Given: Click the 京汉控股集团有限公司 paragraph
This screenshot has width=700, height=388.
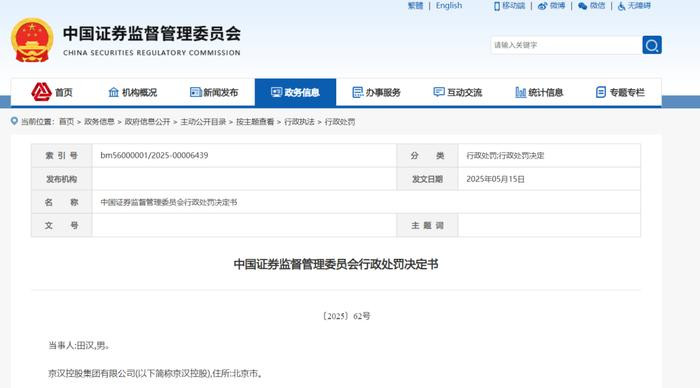Looking at the screenshot, I should click(155, 373).
